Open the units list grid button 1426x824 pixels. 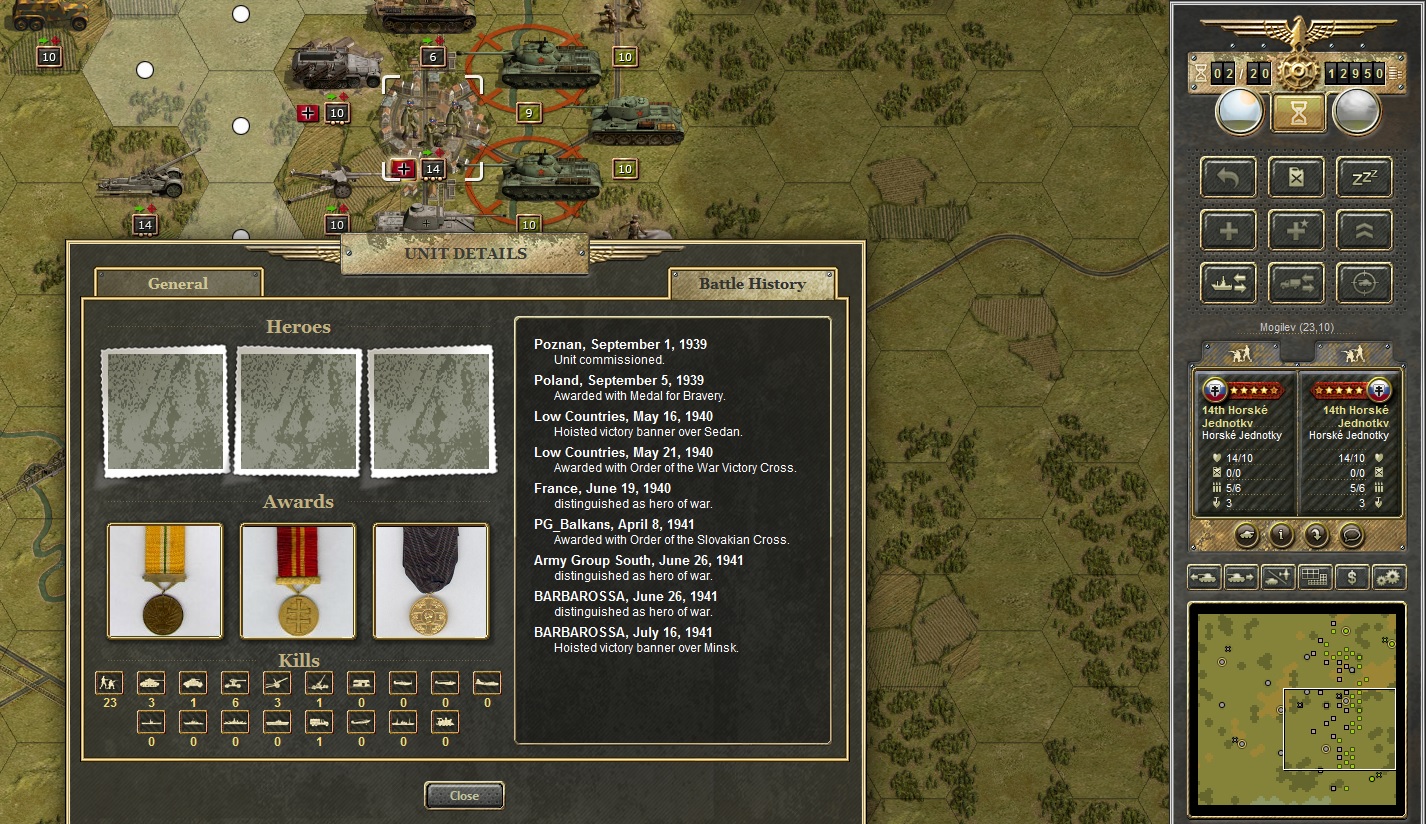[1315, 577]
